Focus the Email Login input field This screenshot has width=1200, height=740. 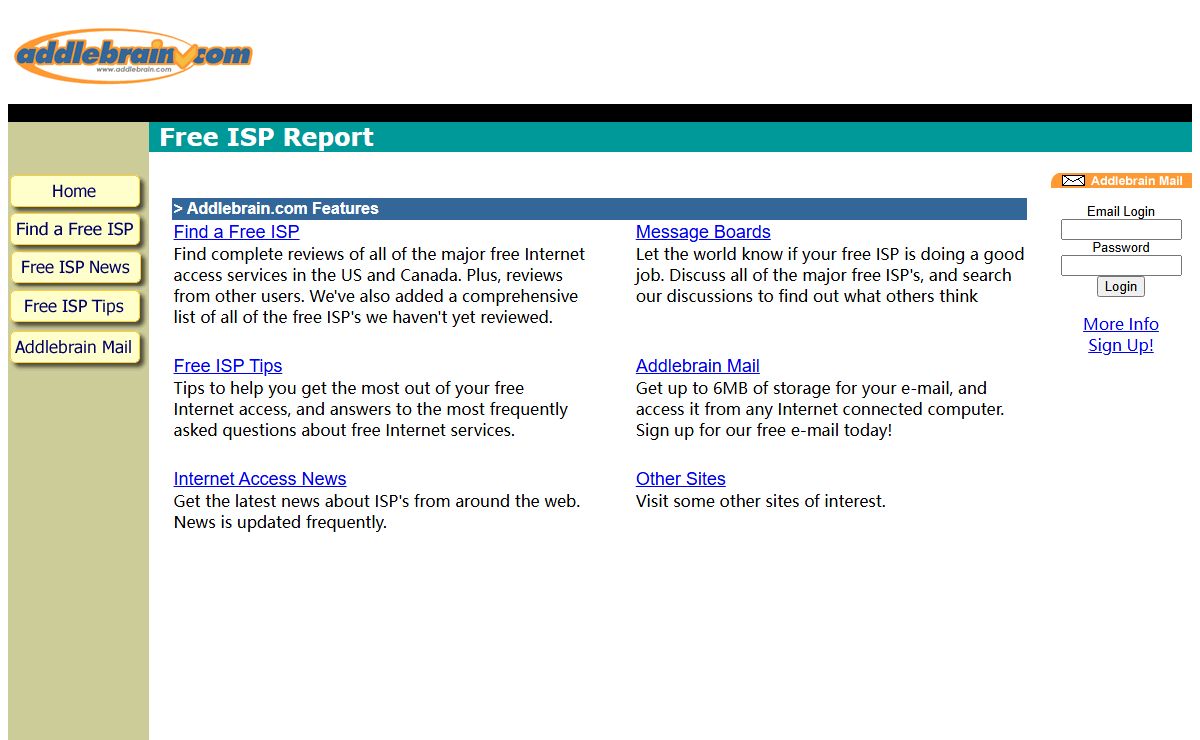(x=1121, y=230)
